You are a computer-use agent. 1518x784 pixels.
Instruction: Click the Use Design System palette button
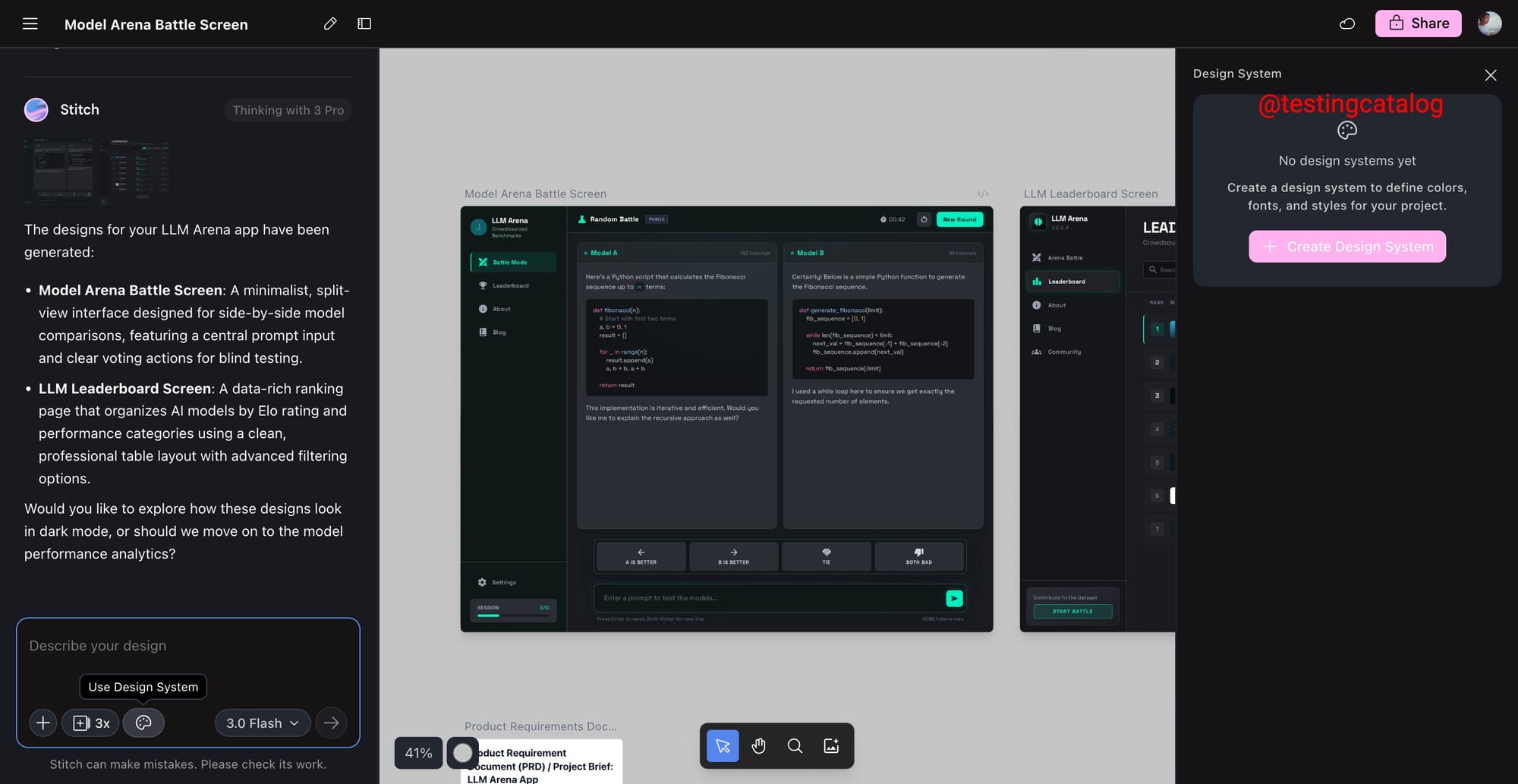(x=143, y=723)
